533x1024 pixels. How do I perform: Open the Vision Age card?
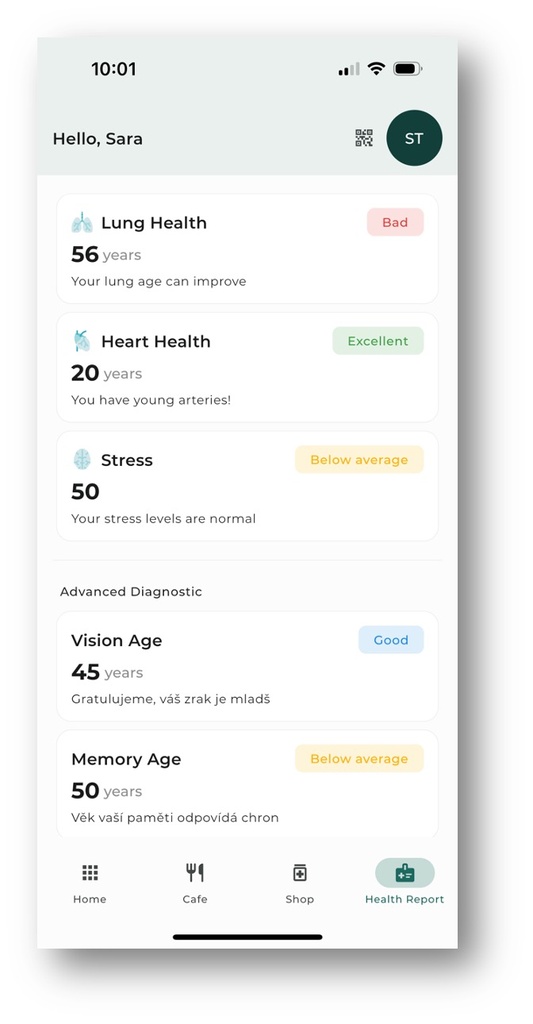coord(247,666)
